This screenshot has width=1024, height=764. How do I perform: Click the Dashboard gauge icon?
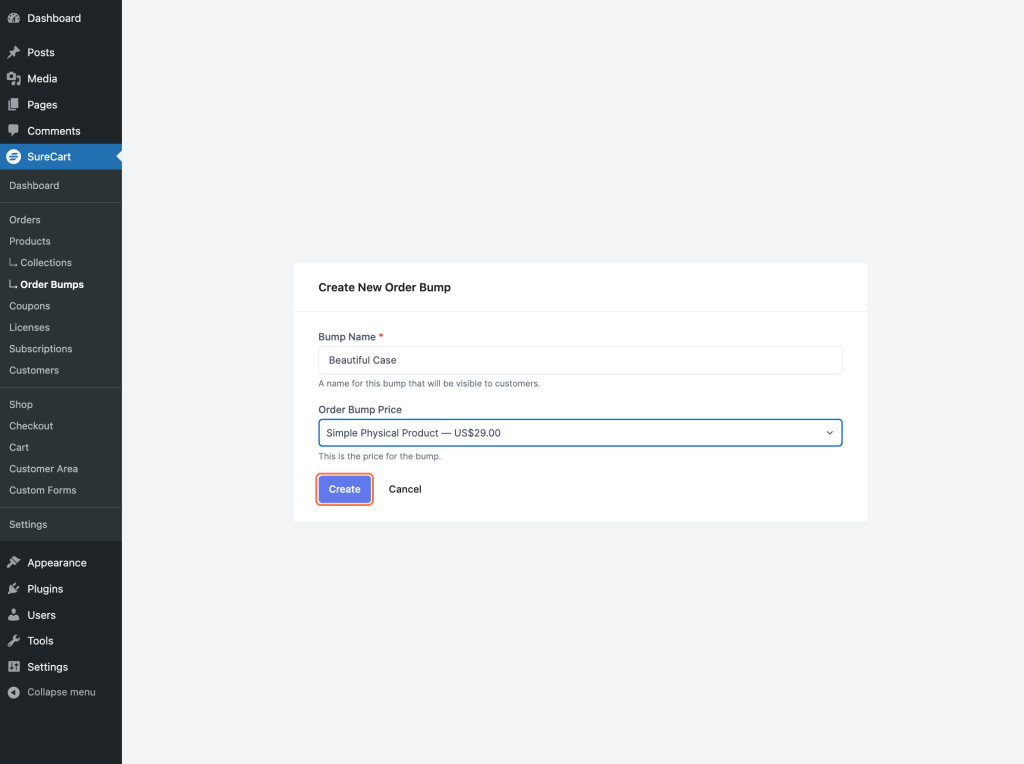tap(14, 18)
